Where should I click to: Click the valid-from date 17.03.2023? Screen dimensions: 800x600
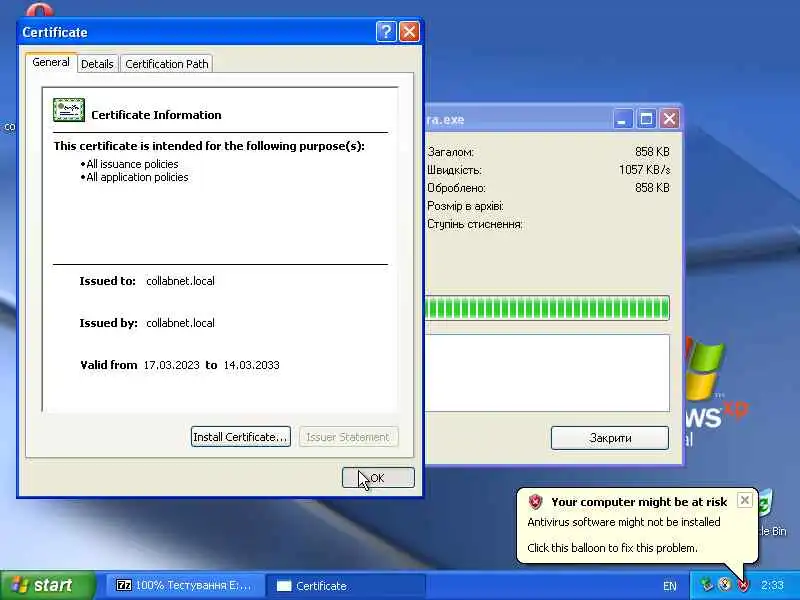tap(171, 365)
